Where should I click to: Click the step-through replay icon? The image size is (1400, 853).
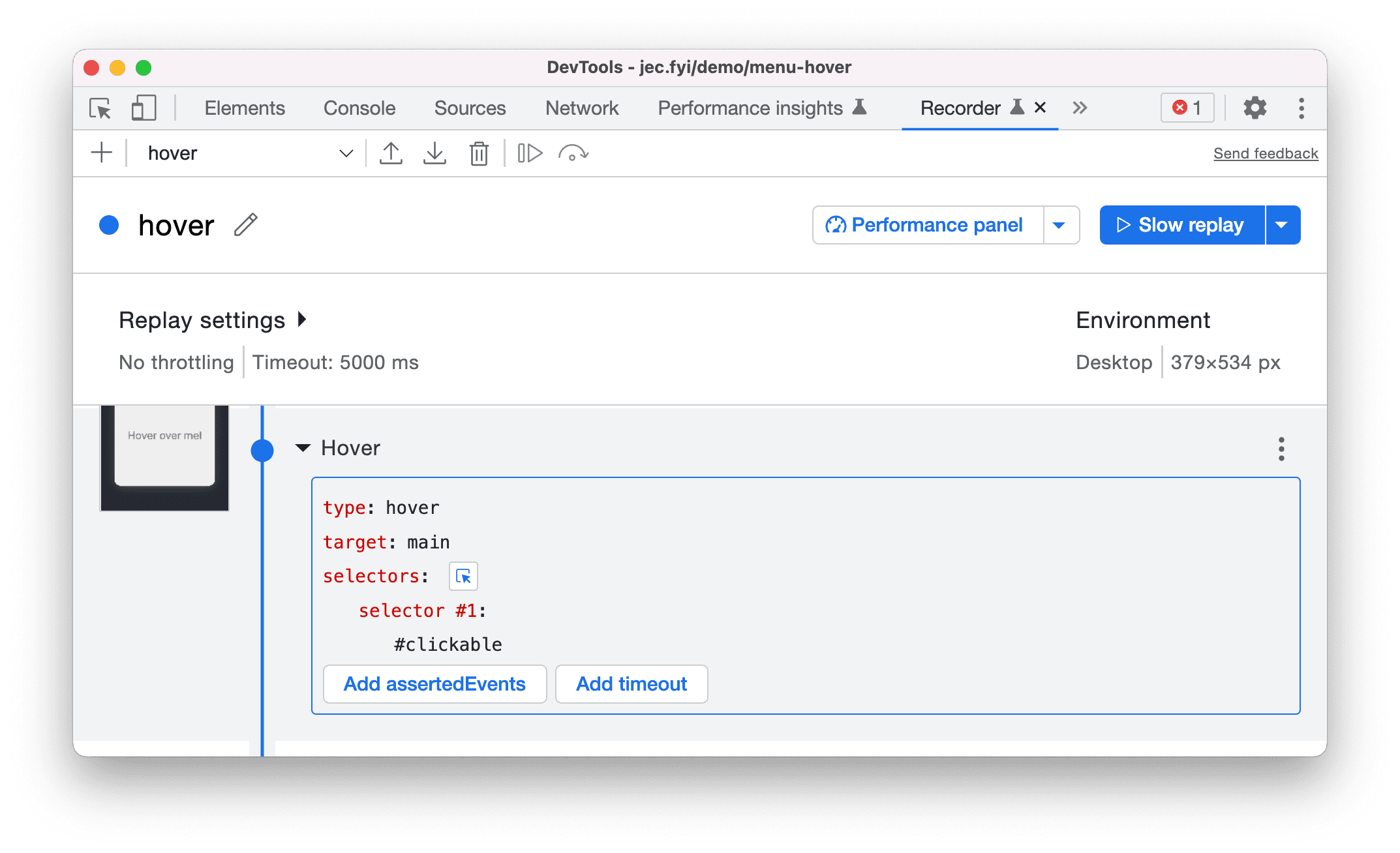tap(531, 152)
